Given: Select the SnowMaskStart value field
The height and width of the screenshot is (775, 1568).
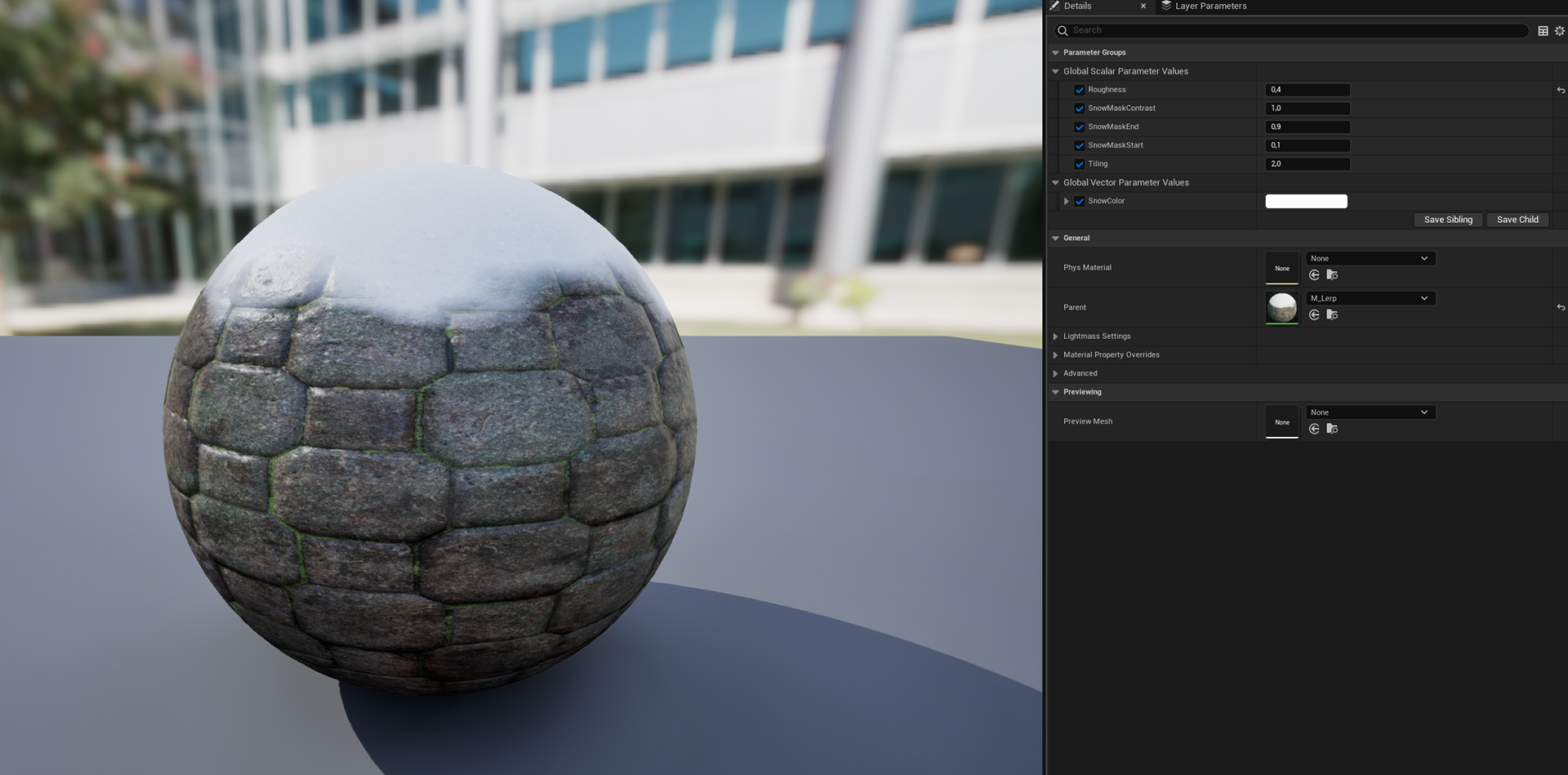Looking at the screenshot, I should click(1307, 145).
